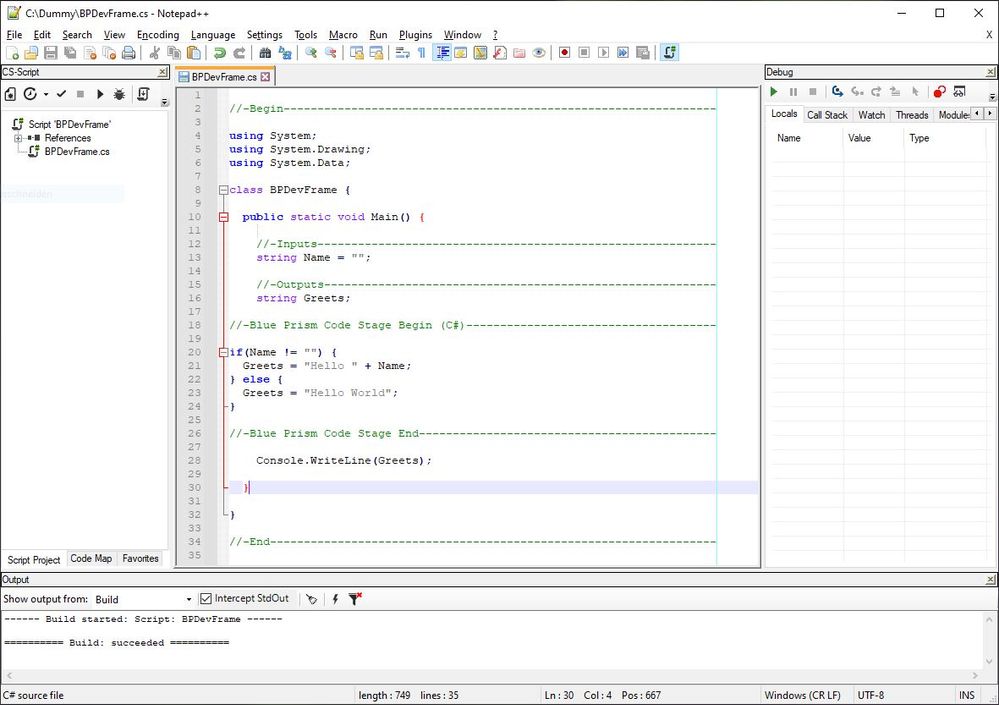The image size is (999, 705).
Task: Click the binoculars Find icon in toolbar
Action: click(265, 53)
